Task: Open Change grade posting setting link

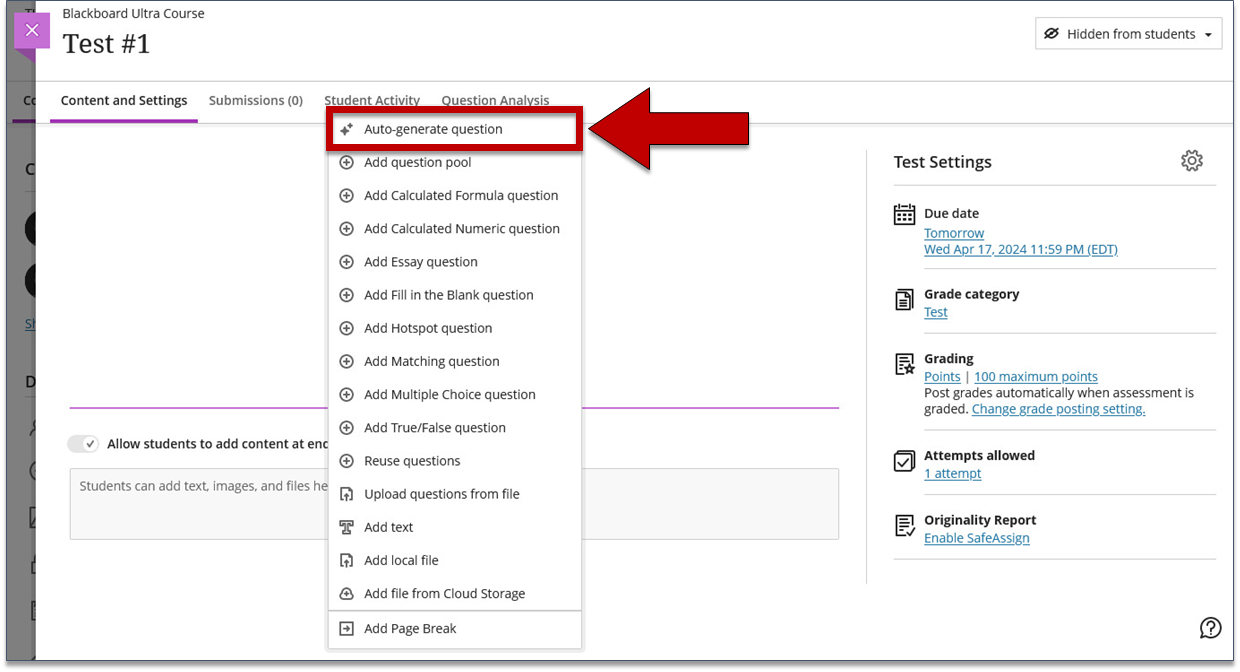Action: point(1058,409)
